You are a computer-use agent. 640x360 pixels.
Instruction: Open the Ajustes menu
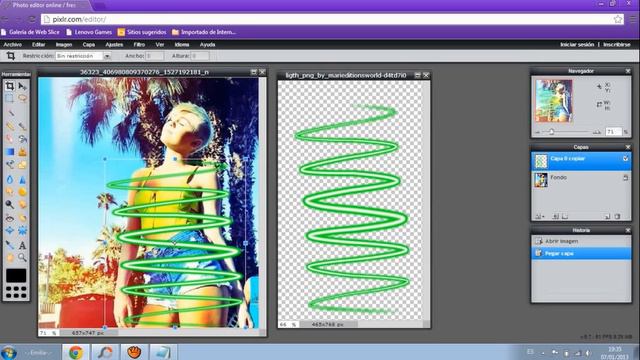pyautogui.click(x=114, y=44)
